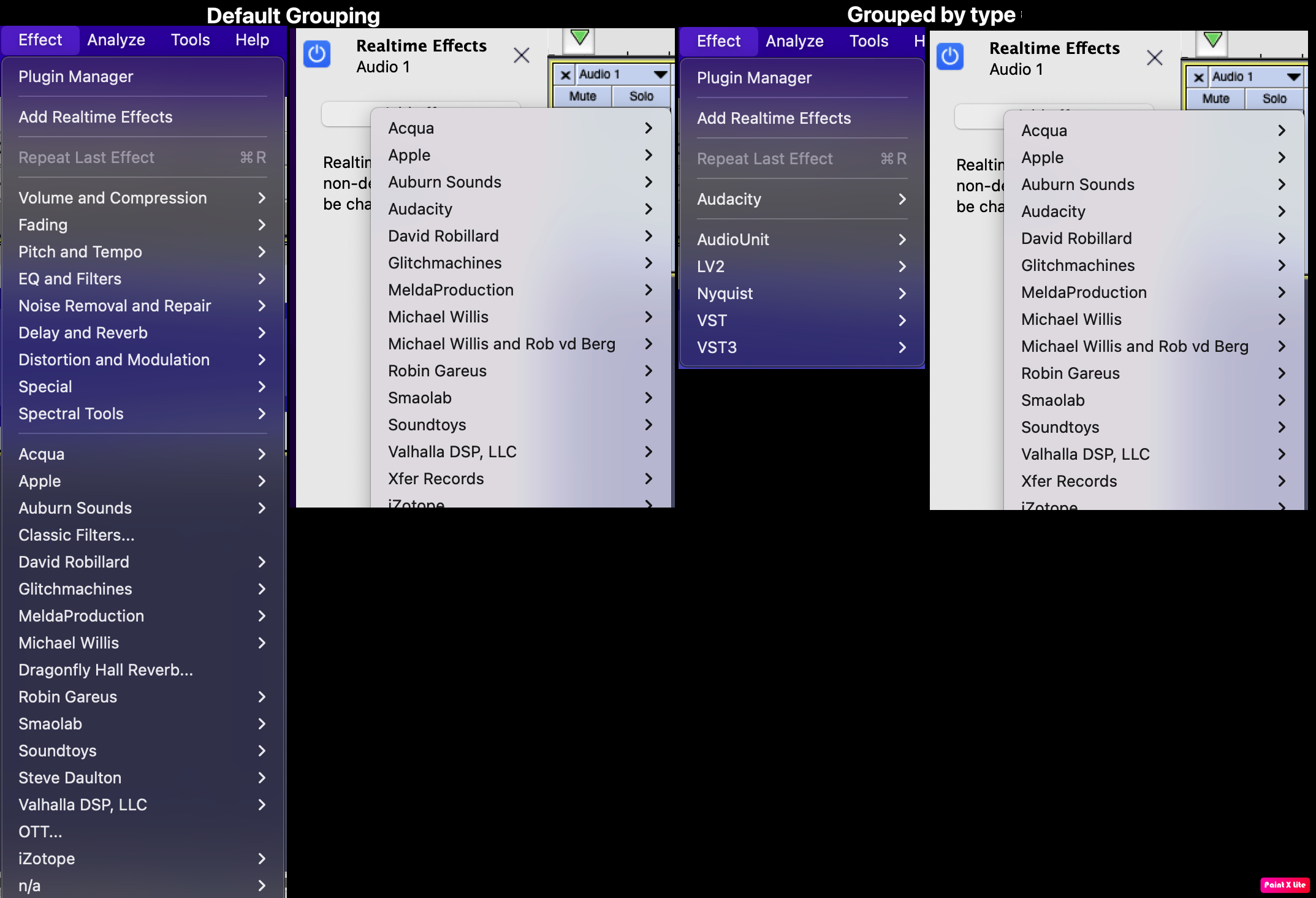Close the left Realtime Effects panel
The image size is (1316, 898).
[x=522, y=55]
